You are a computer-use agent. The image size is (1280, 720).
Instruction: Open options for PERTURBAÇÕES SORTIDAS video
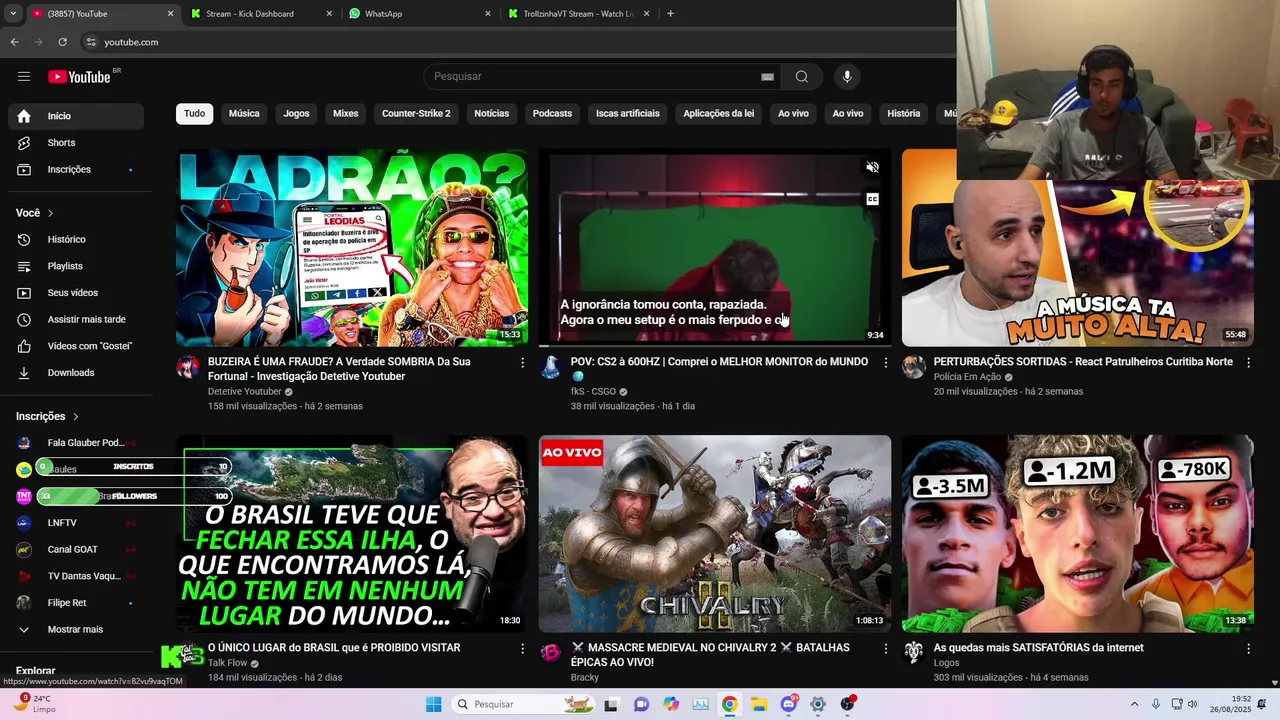tap(1248, 363)
